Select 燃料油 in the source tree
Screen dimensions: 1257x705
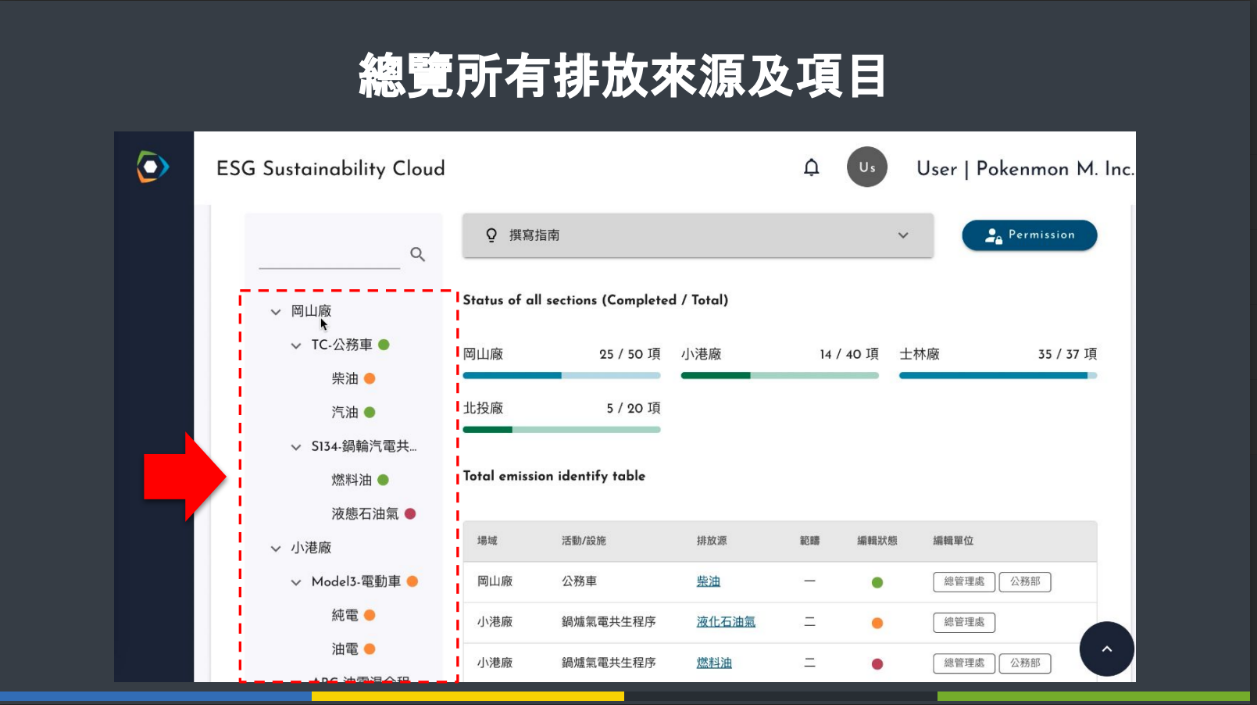pos(351,480)
